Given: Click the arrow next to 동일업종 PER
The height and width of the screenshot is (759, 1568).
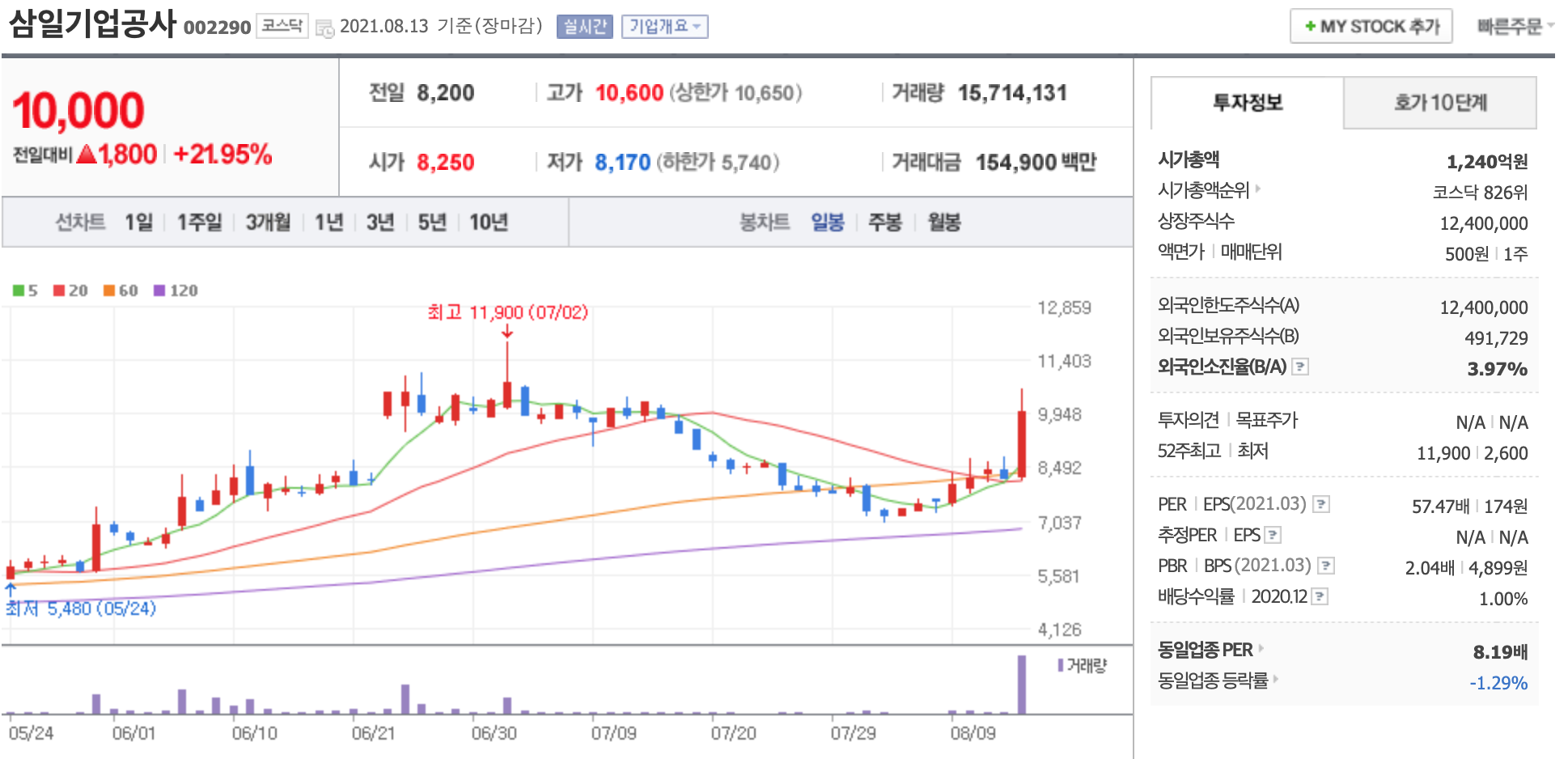Looking at the screenshot, I should [1261, 648].
